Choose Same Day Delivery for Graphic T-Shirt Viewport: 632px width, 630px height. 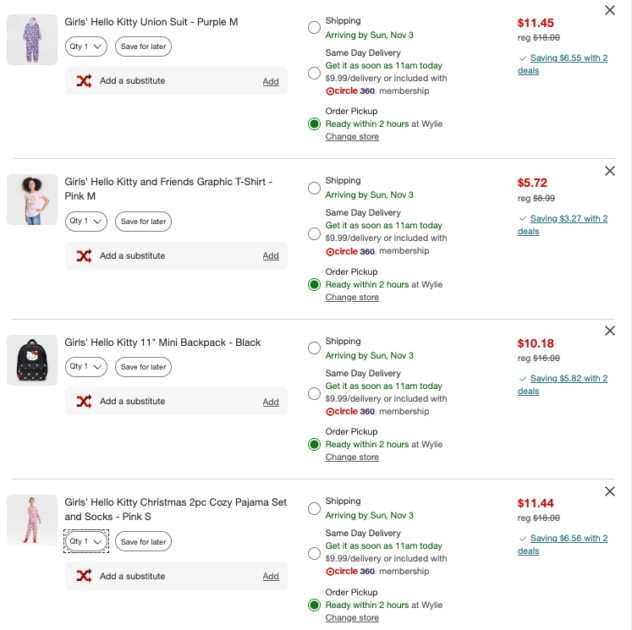click(315, 233)
